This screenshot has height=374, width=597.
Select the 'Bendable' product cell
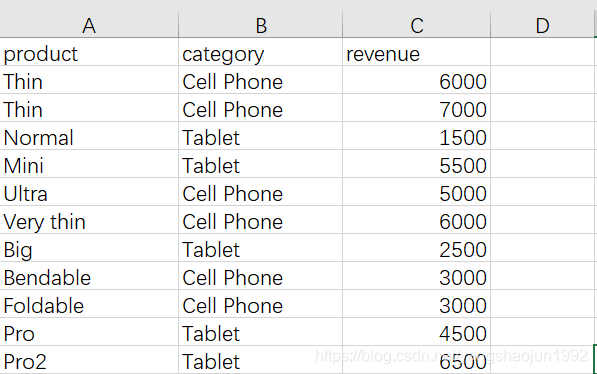pyautogui.click(x=89, y=276)
